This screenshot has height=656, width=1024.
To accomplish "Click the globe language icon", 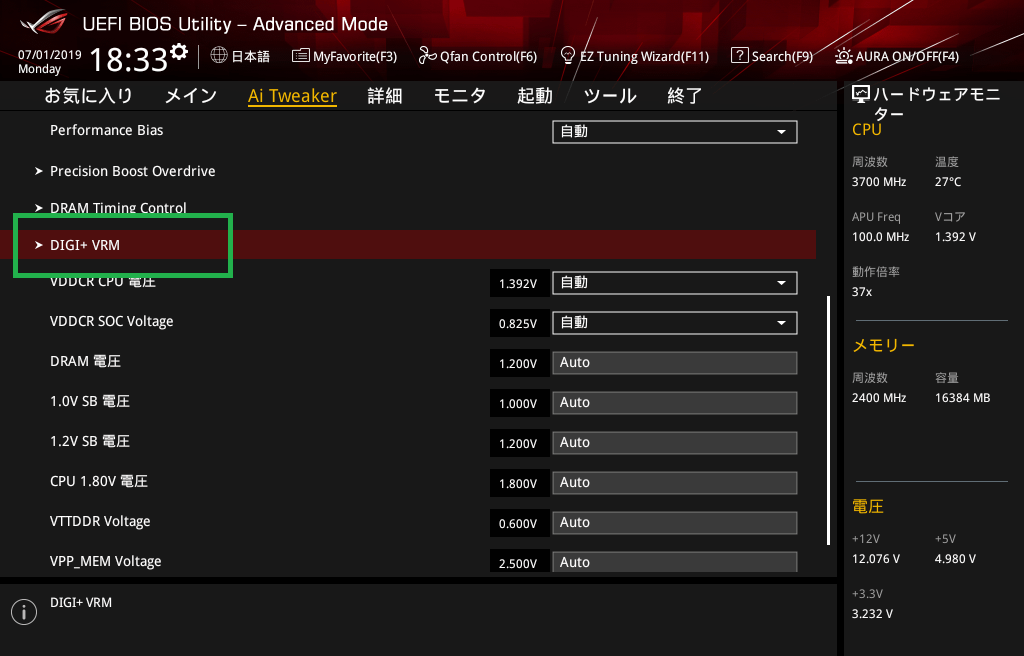I will (x=219, y=56).
